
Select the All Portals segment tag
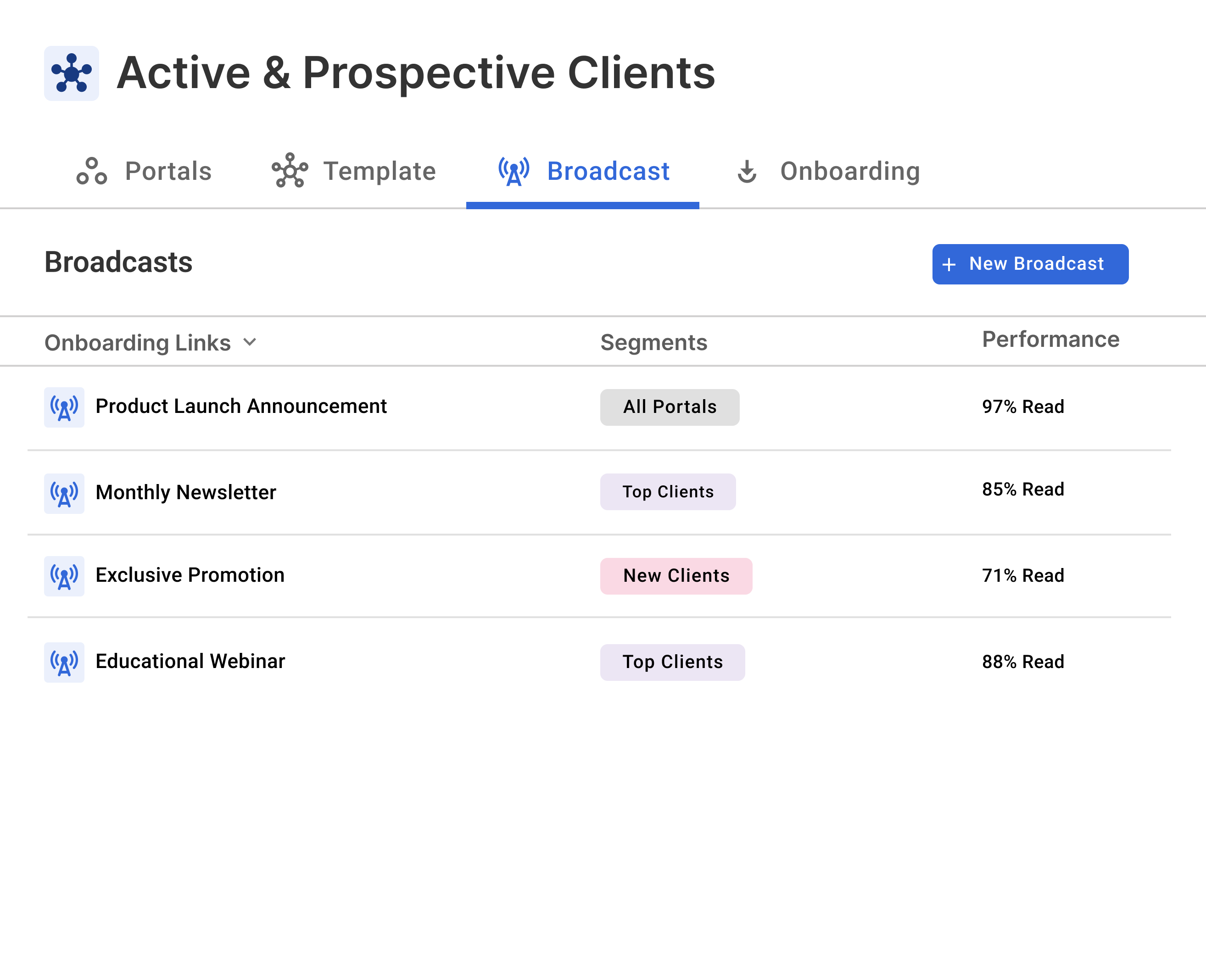669,407
